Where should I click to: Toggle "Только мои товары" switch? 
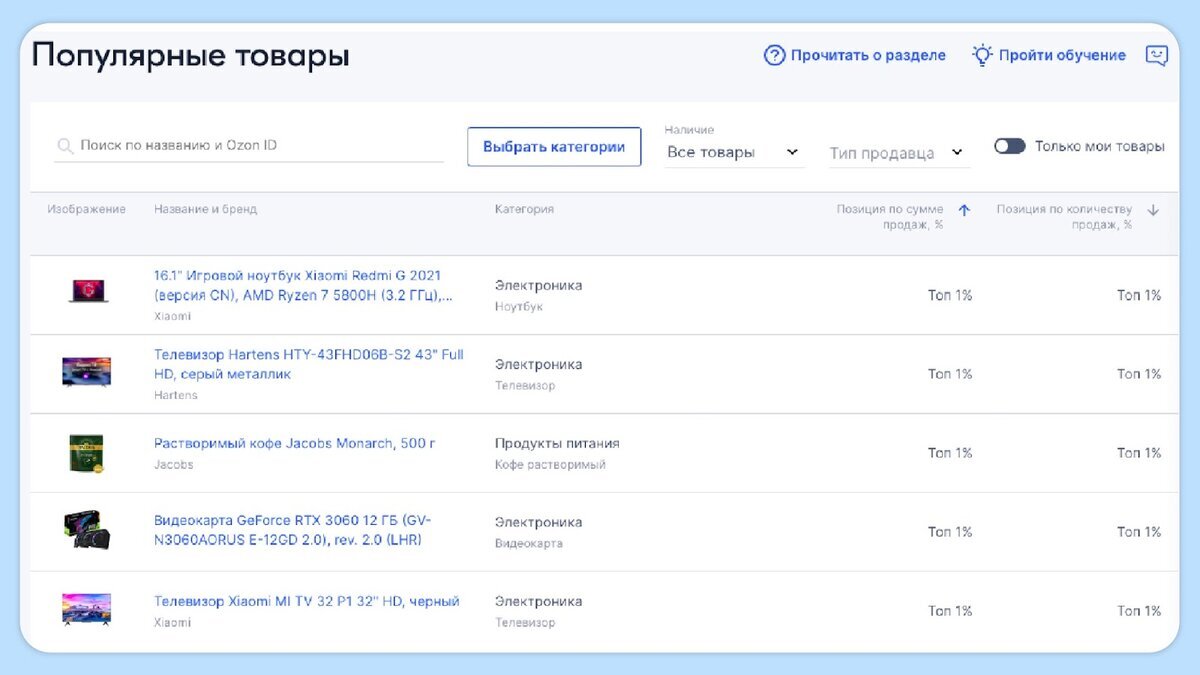(x=1010, y=146)
